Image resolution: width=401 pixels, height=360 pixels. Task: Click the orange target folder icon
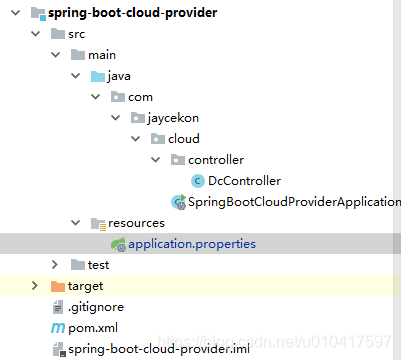click(58, 286)
